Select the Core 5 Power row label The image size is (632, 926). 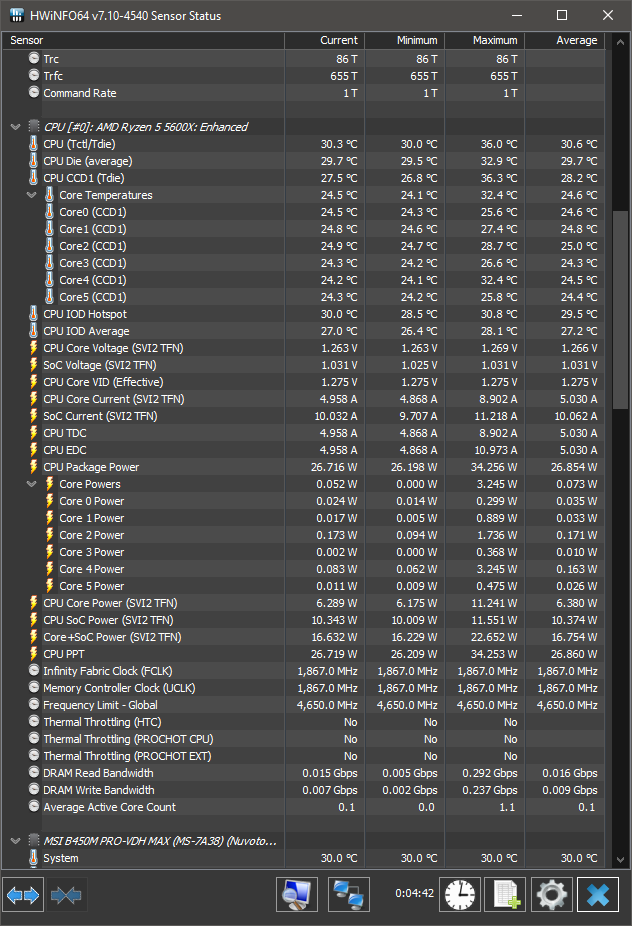click(x=92, y=586)
